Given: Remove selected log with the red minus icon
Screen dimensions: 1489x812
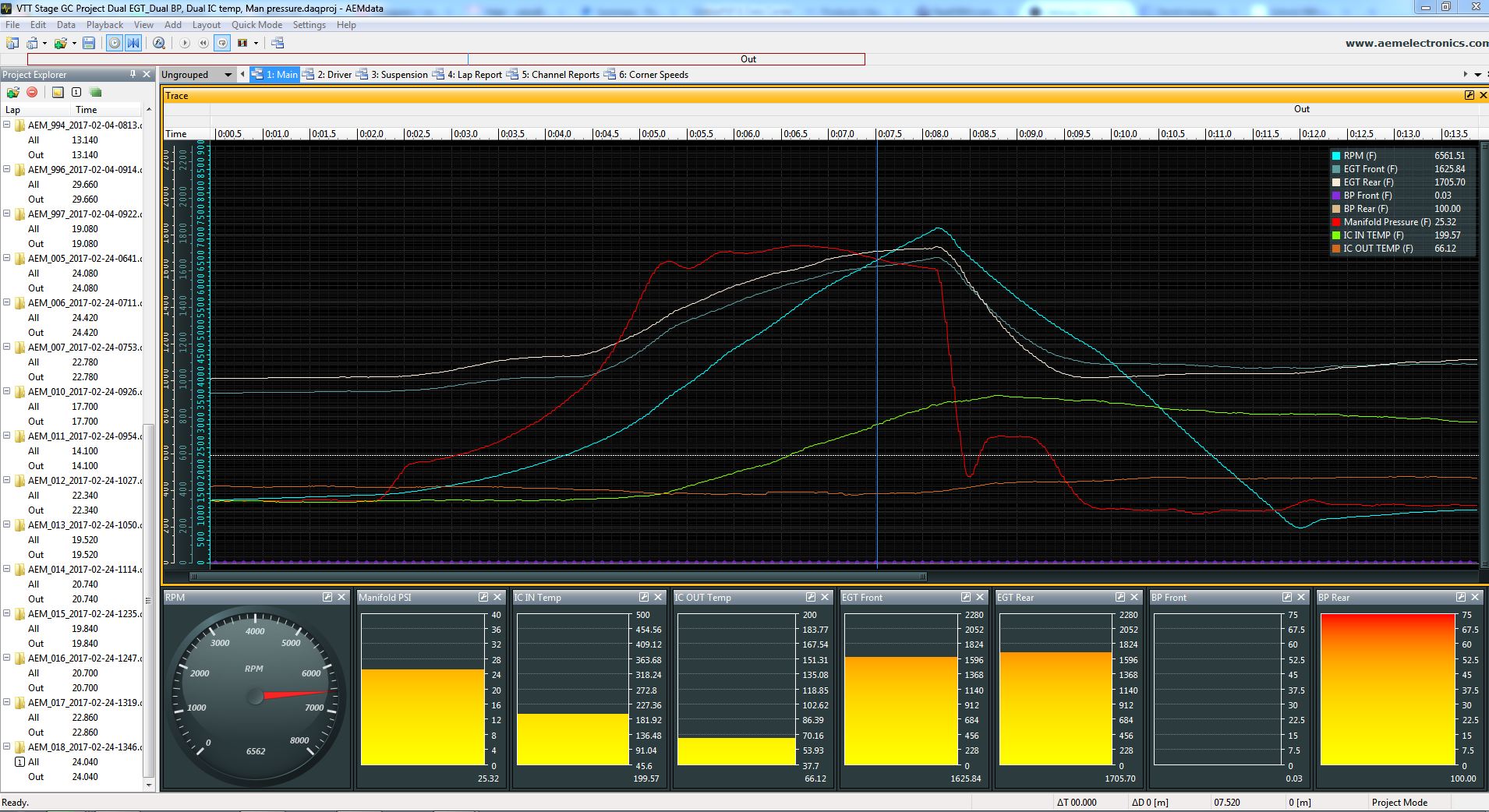Looking at the screenshot, I should coord(32,92).
